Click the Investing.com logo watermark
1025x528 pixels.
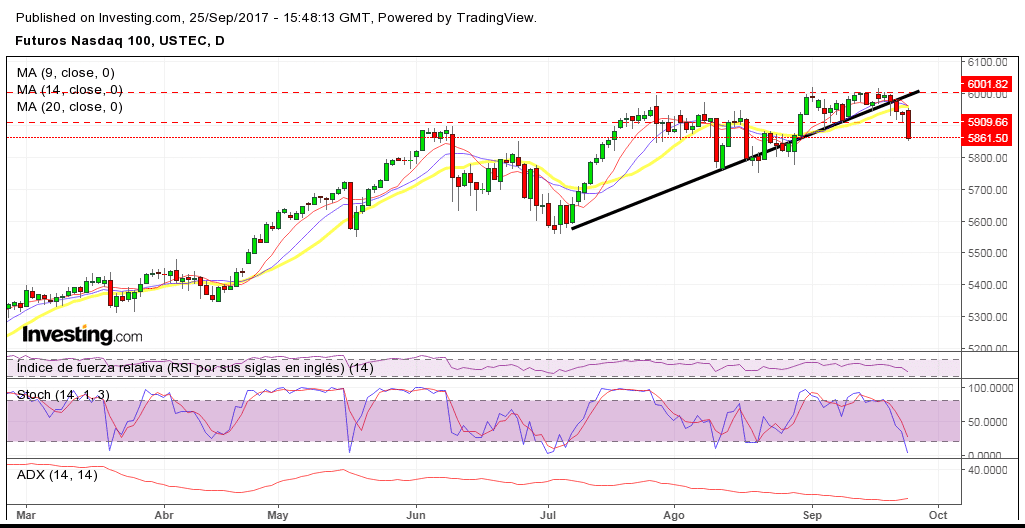[82, 336]
